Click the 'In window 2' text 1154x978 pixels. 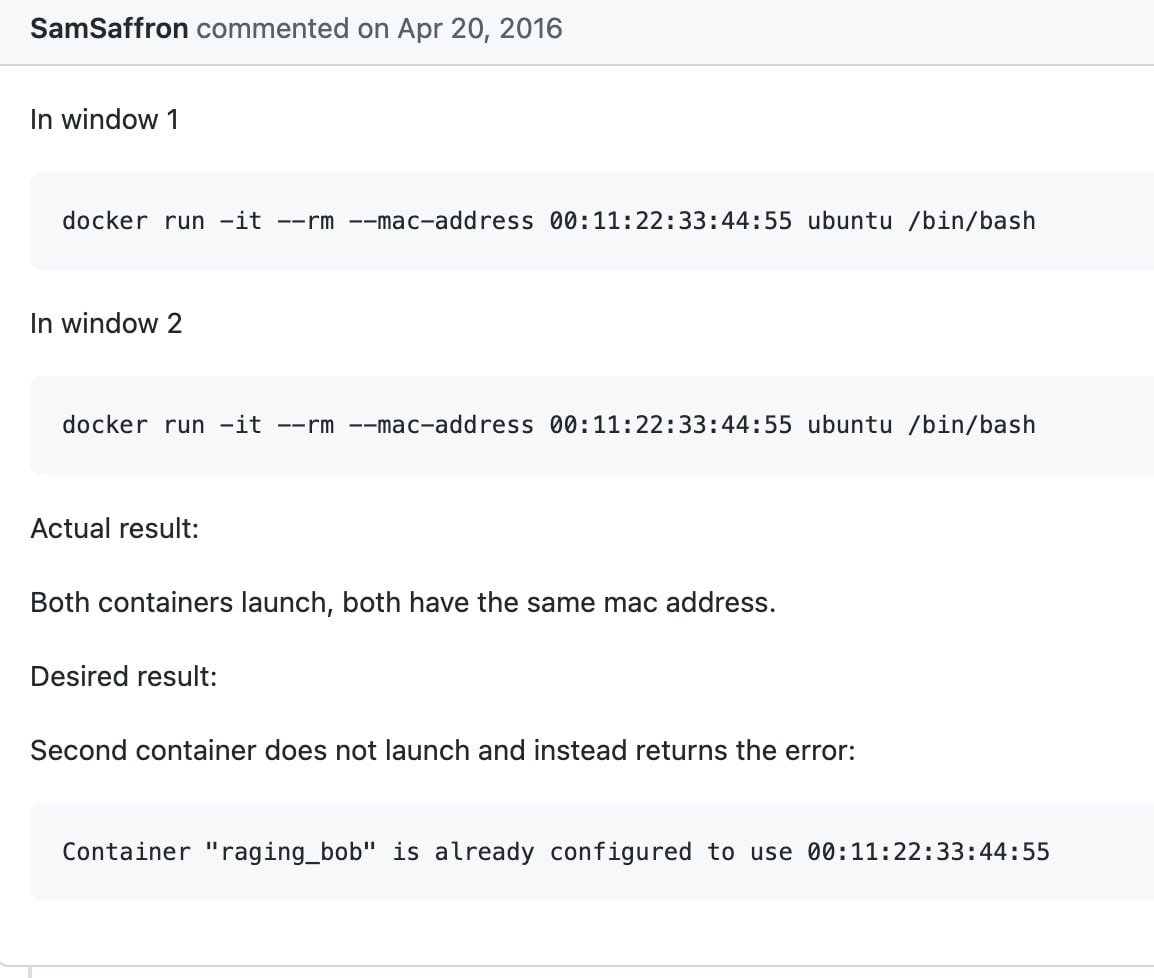pyautogui.click(x=106, y=324)
